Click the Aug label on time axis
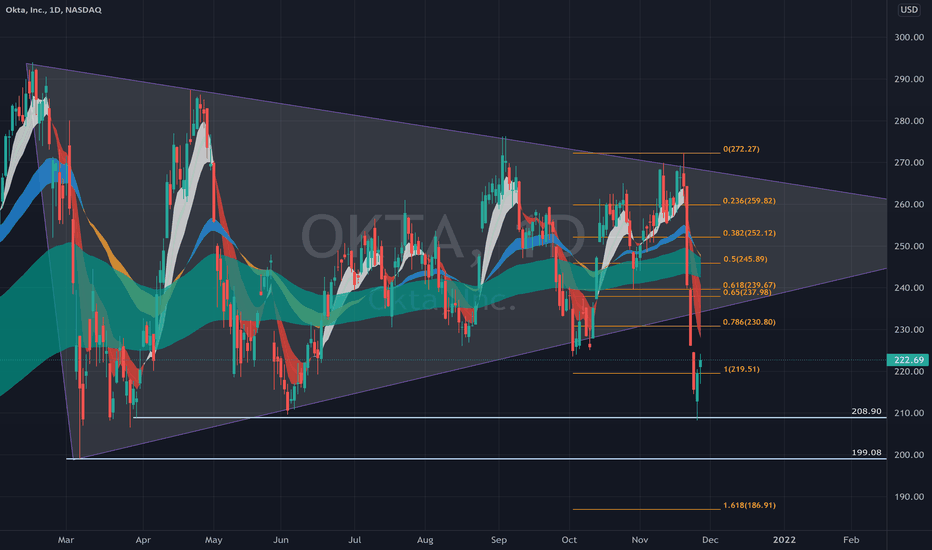 tap(425, 540)
